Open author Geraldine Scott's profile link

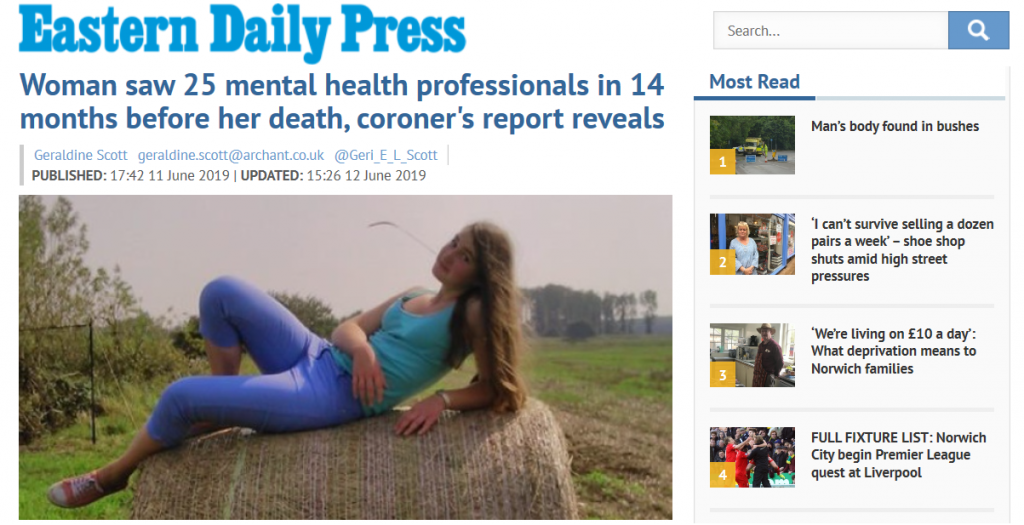pos(80,155)
